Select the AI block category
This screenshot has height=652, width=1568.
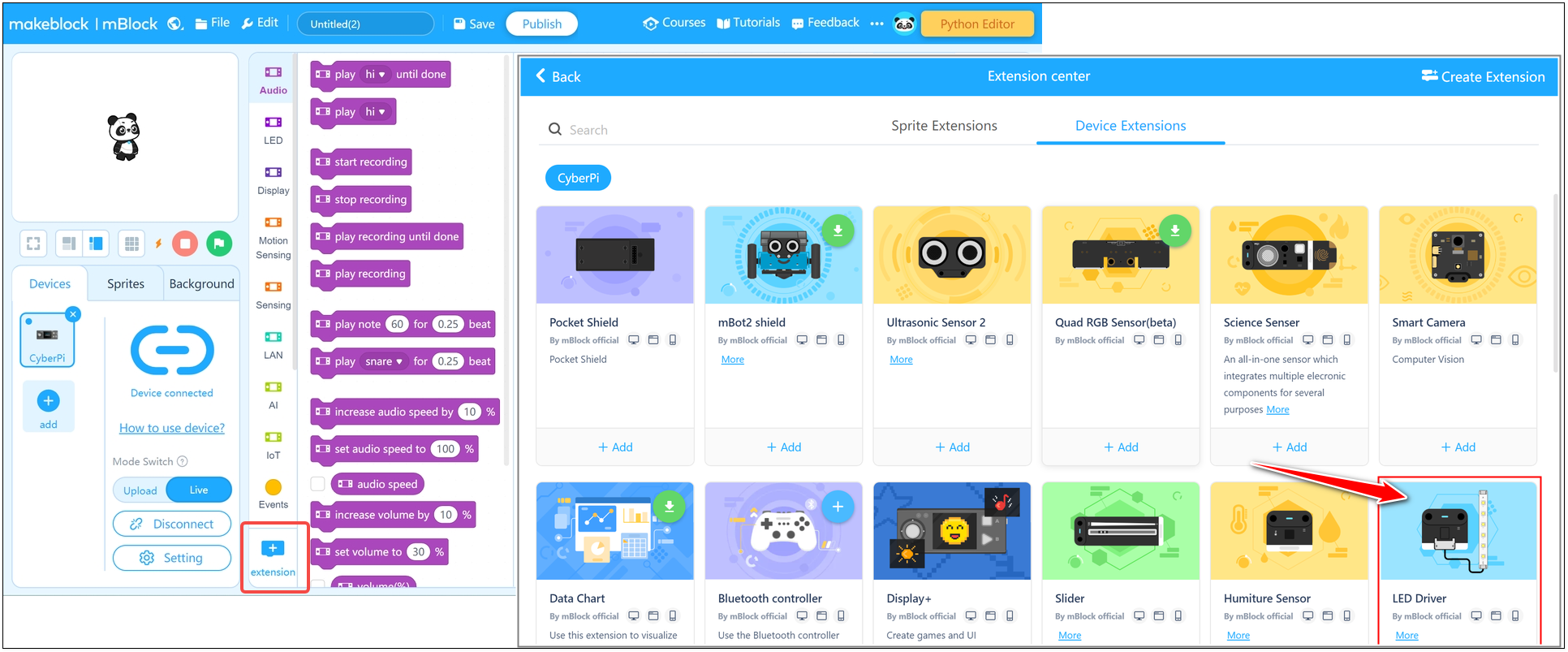click(274, 395)
